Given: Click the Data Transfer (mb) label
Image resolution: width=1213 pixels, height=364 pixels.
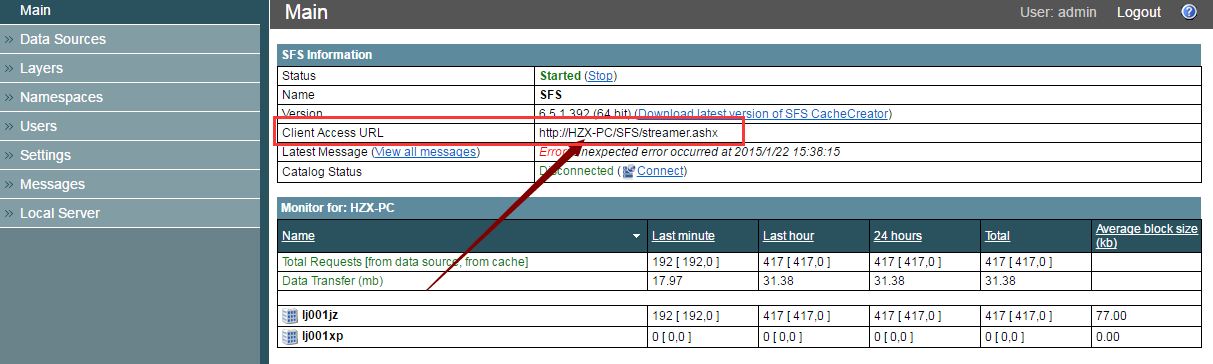Looking at the screenshot, I should coord(332,281).
